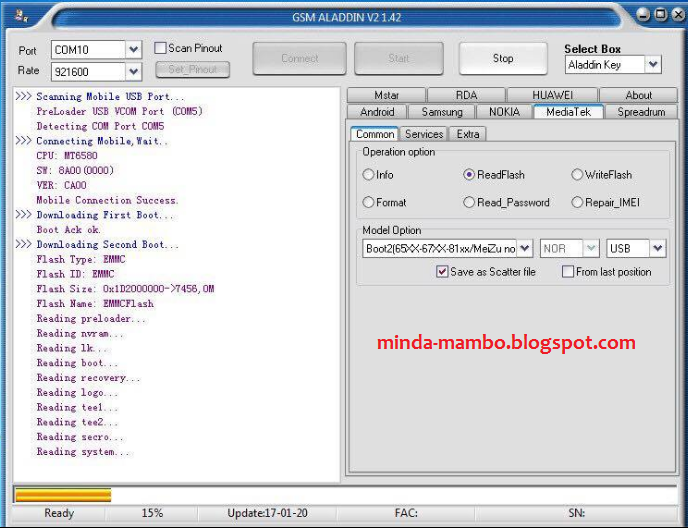Click the 'Reading recovery...' log line
The width and height of the screenshot is (688, 528).
(89, 378)
